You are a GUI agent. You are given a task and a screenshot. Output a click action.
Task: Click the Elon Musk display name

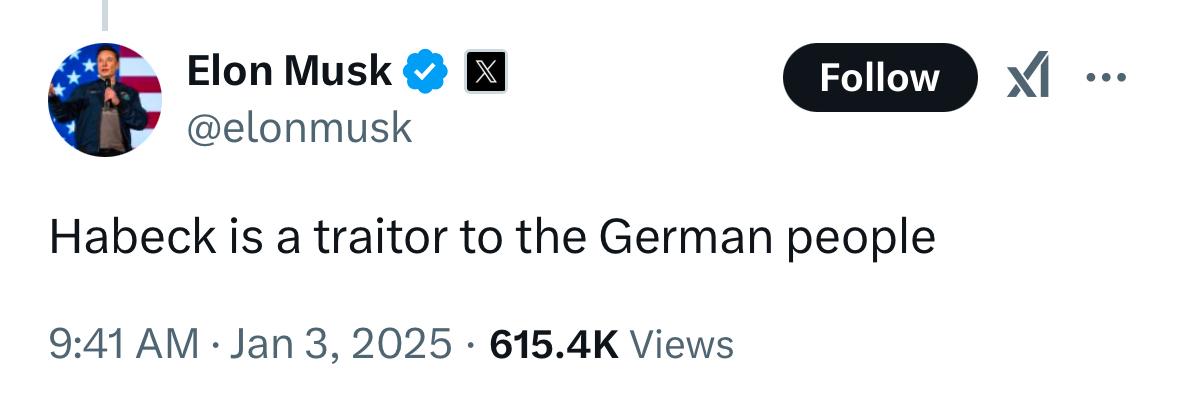[x=290, y=71]
